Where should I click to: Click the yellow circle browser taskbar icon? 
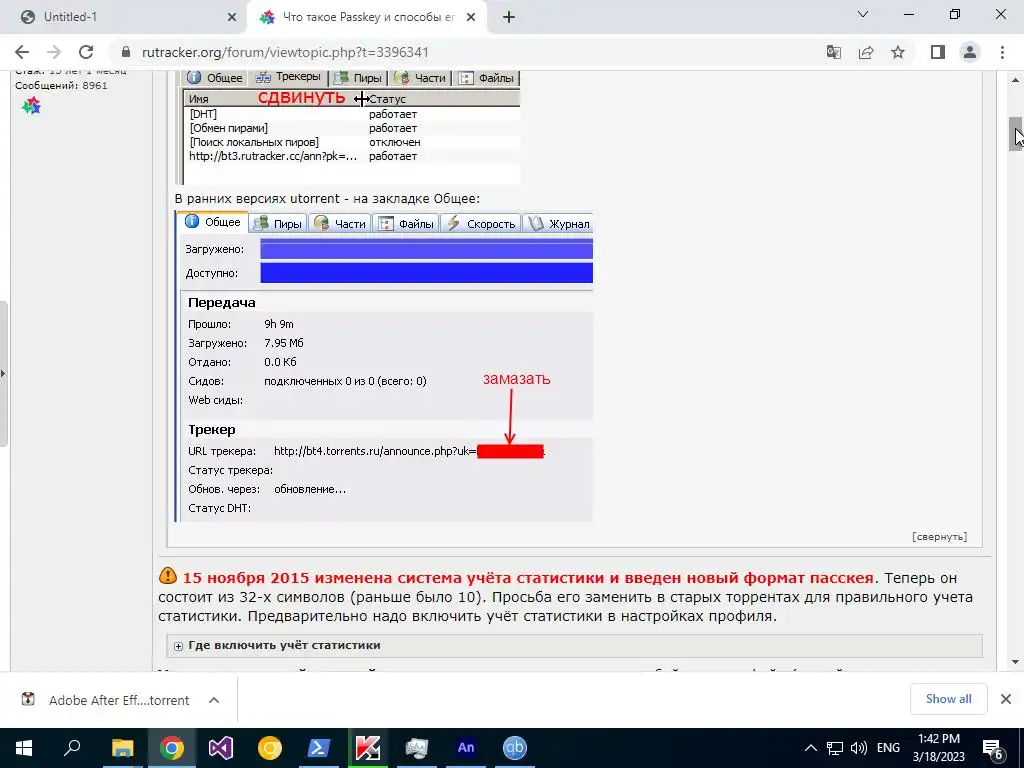(x=270, y=748)
